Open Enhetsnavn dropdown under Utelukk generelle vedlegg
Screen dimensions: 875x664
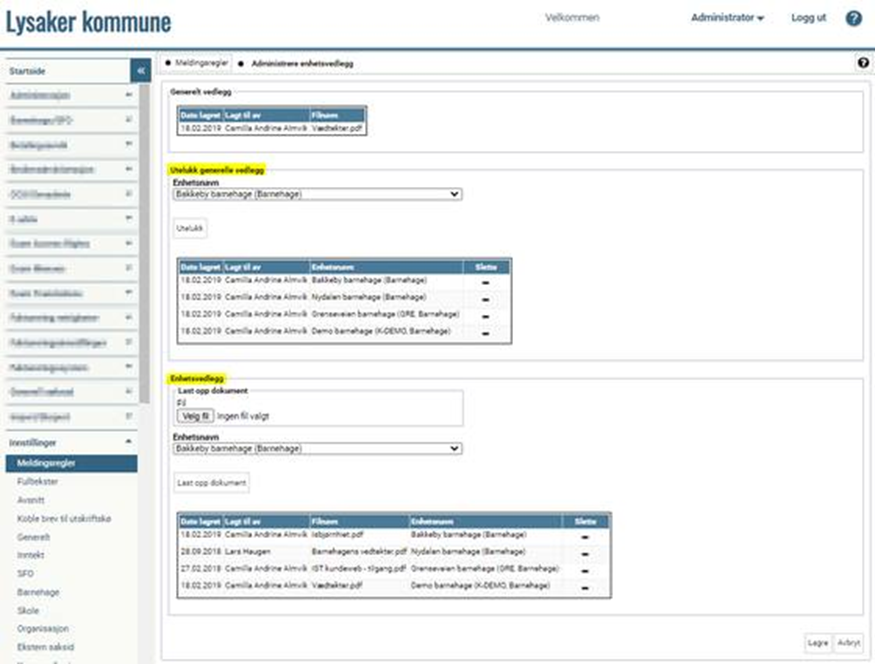click(x=317, y=194)
